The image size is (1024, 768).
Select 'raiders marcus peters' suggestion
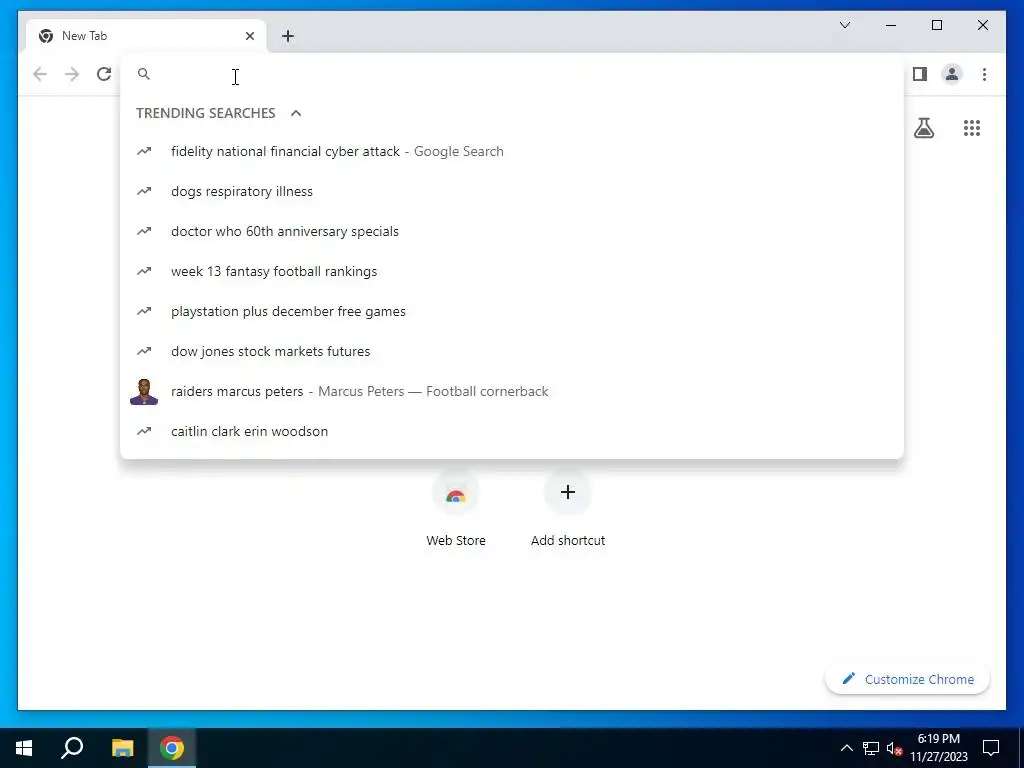512,391
